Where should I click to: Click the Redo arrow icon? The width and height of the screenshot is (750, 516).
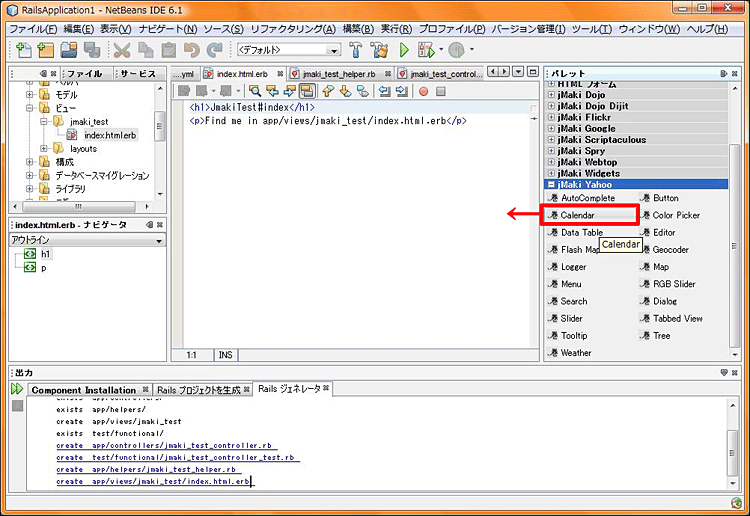[214, 50]
